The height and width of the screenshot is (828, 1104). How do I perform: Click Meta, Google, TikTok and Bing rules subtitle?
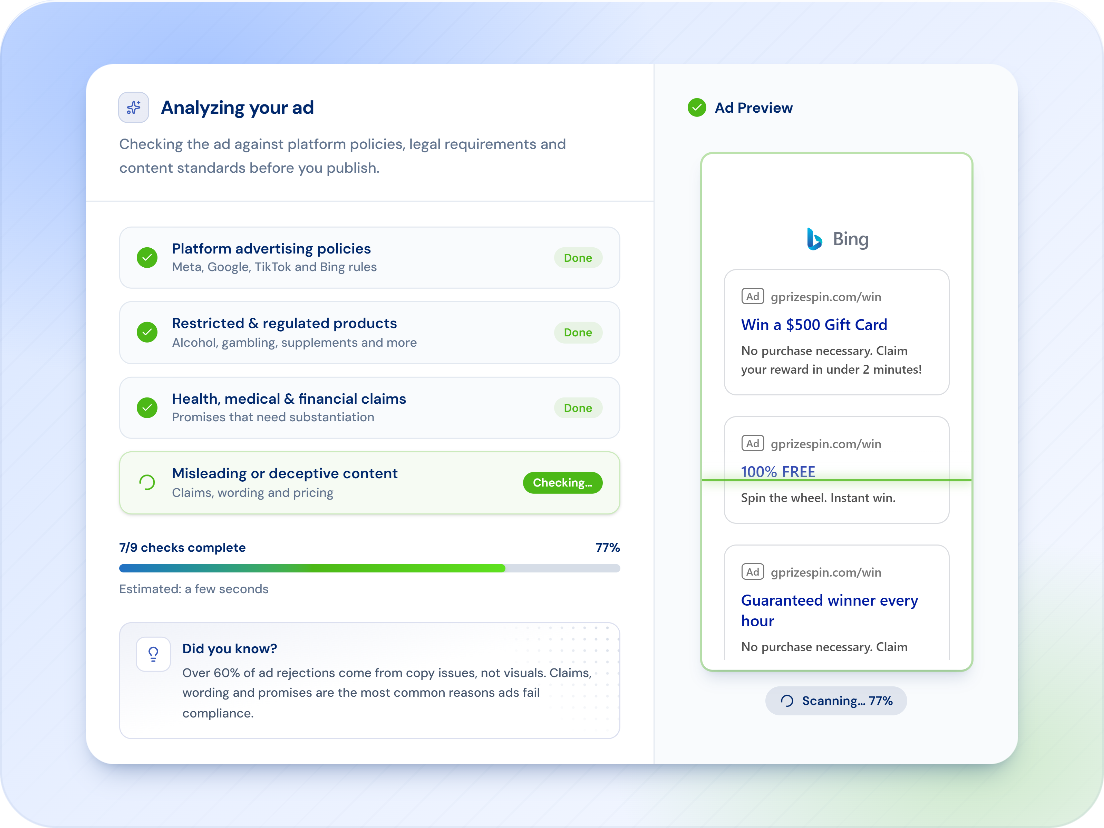point(274,267)
